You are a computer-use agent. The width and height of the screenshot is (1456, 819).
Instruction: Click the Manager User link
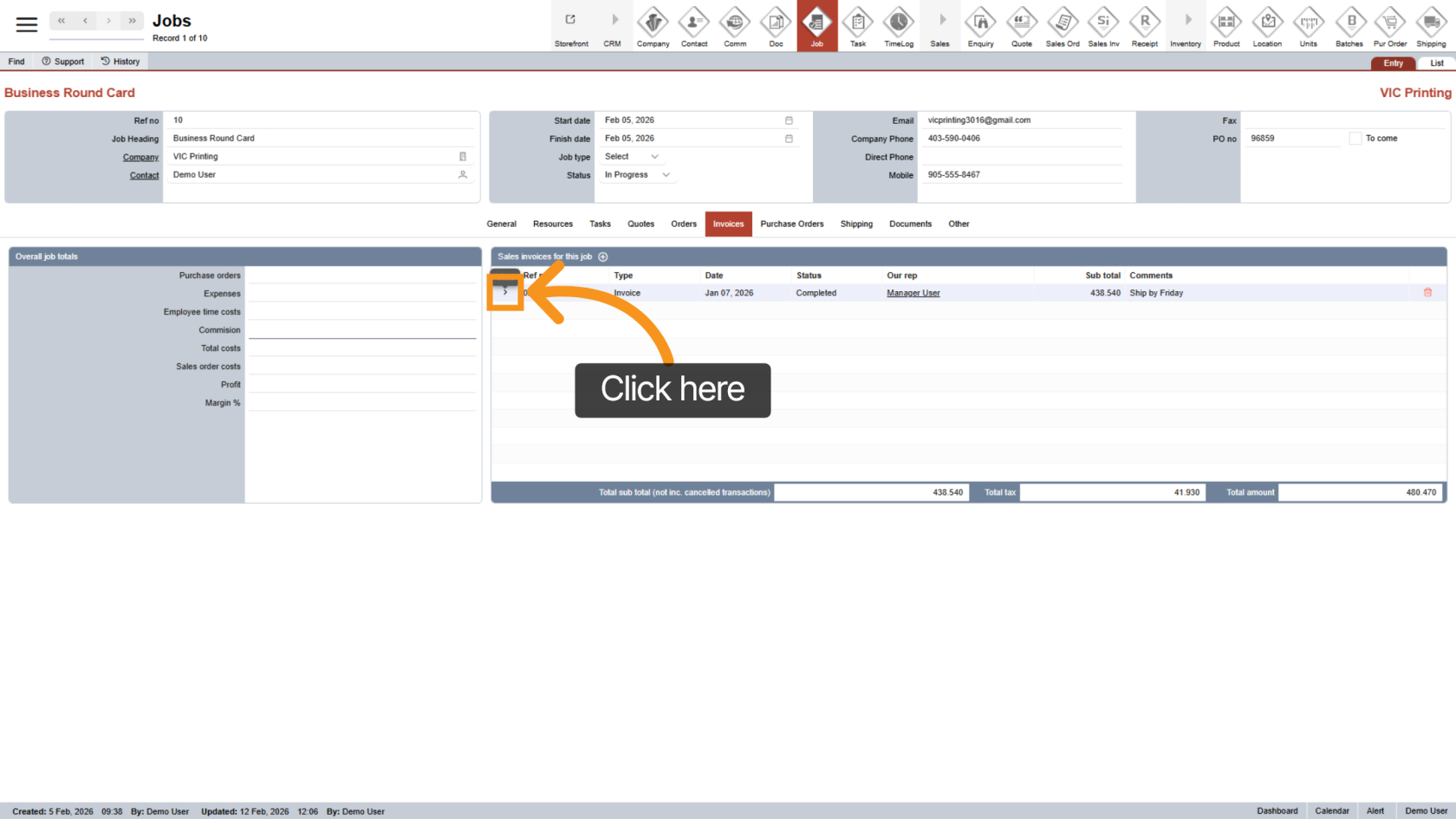pos(913,293)
